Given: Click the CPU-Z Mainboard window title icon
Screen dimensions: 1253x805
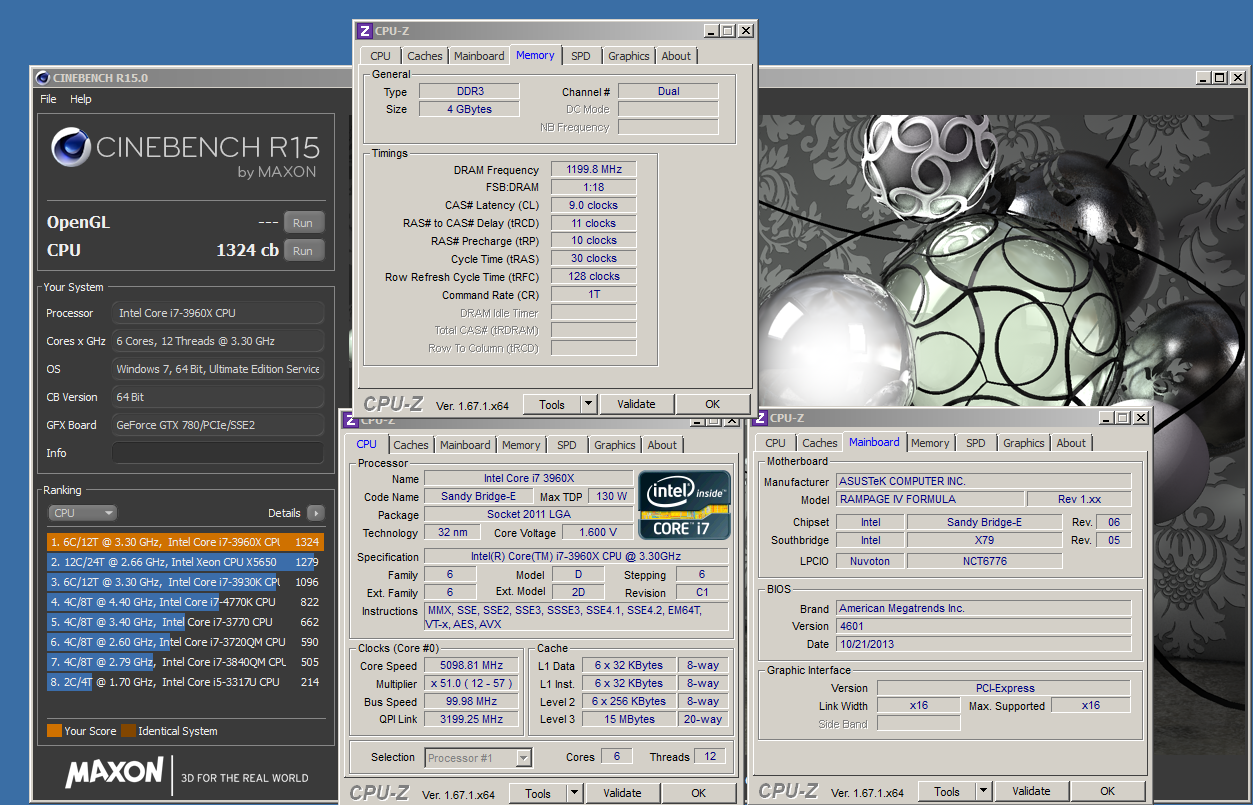Looking at the screenshot, I should coord(761,418).
